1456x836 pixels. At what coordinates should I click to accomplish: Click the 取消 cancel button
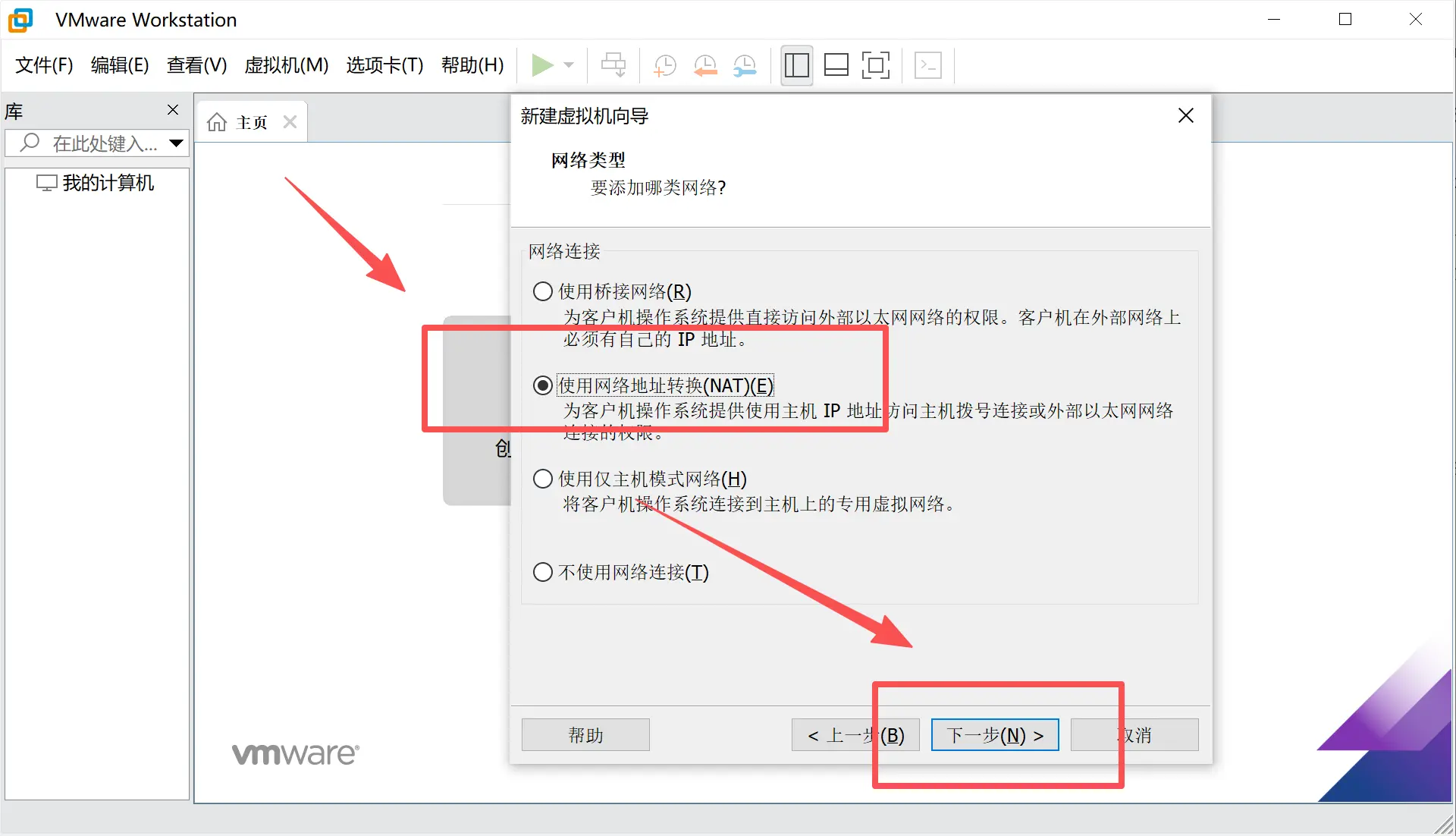[1134, 735]
